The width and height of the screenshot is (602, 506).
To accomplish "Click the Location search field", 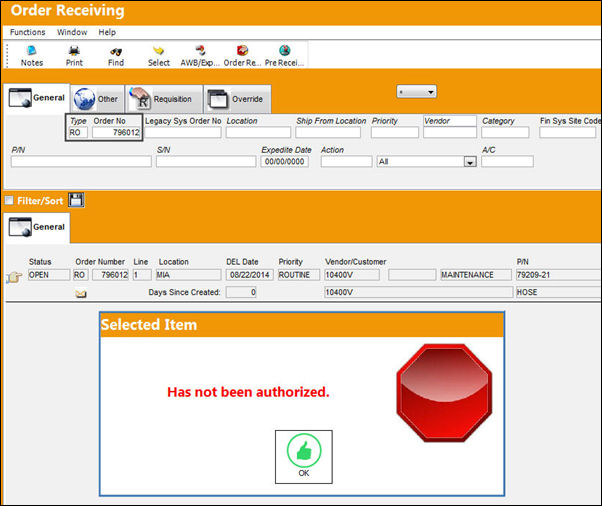I will [x=258, y=132].
